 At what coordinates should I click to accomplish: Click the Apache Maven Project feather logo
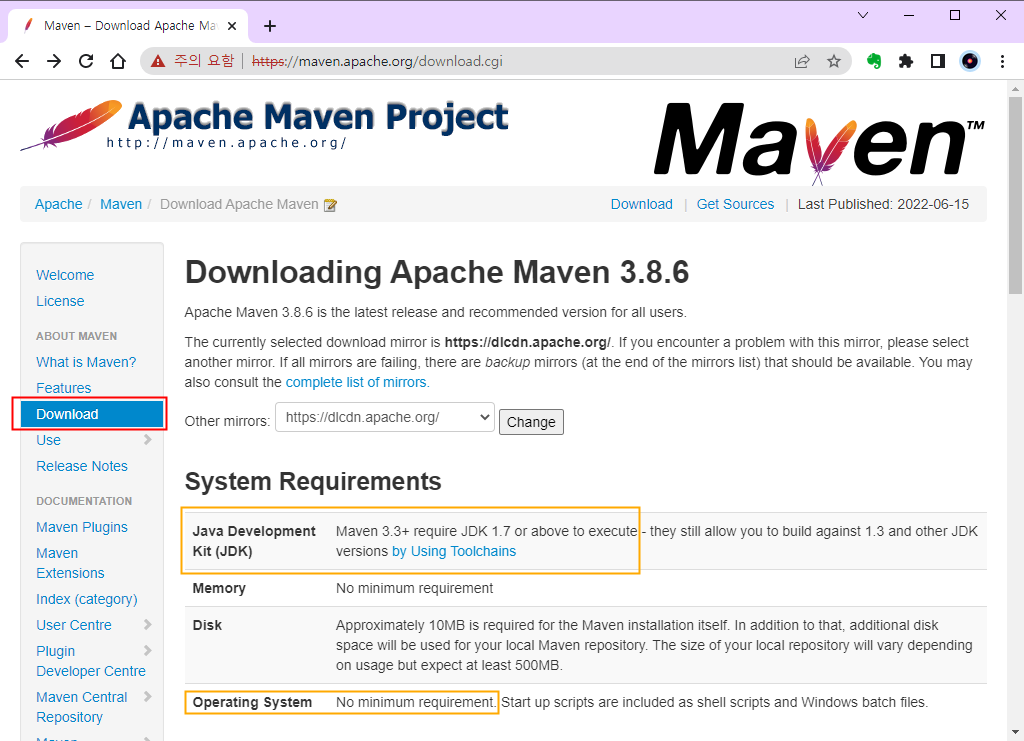point(264,125)
